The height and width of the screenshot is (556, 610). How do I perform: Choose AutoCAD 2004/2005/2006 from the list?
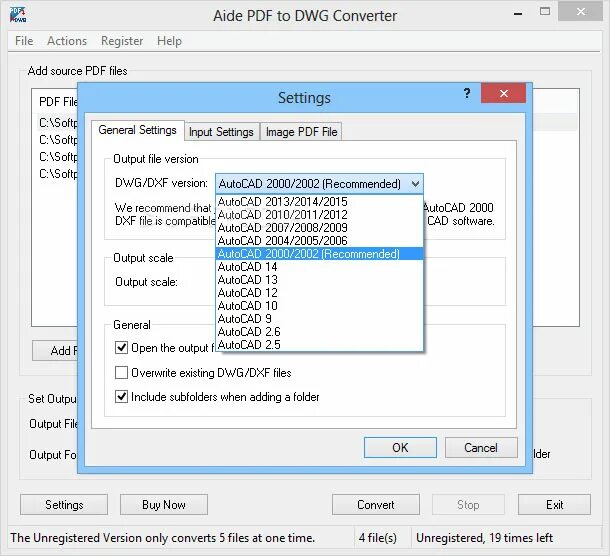(319, 240)
